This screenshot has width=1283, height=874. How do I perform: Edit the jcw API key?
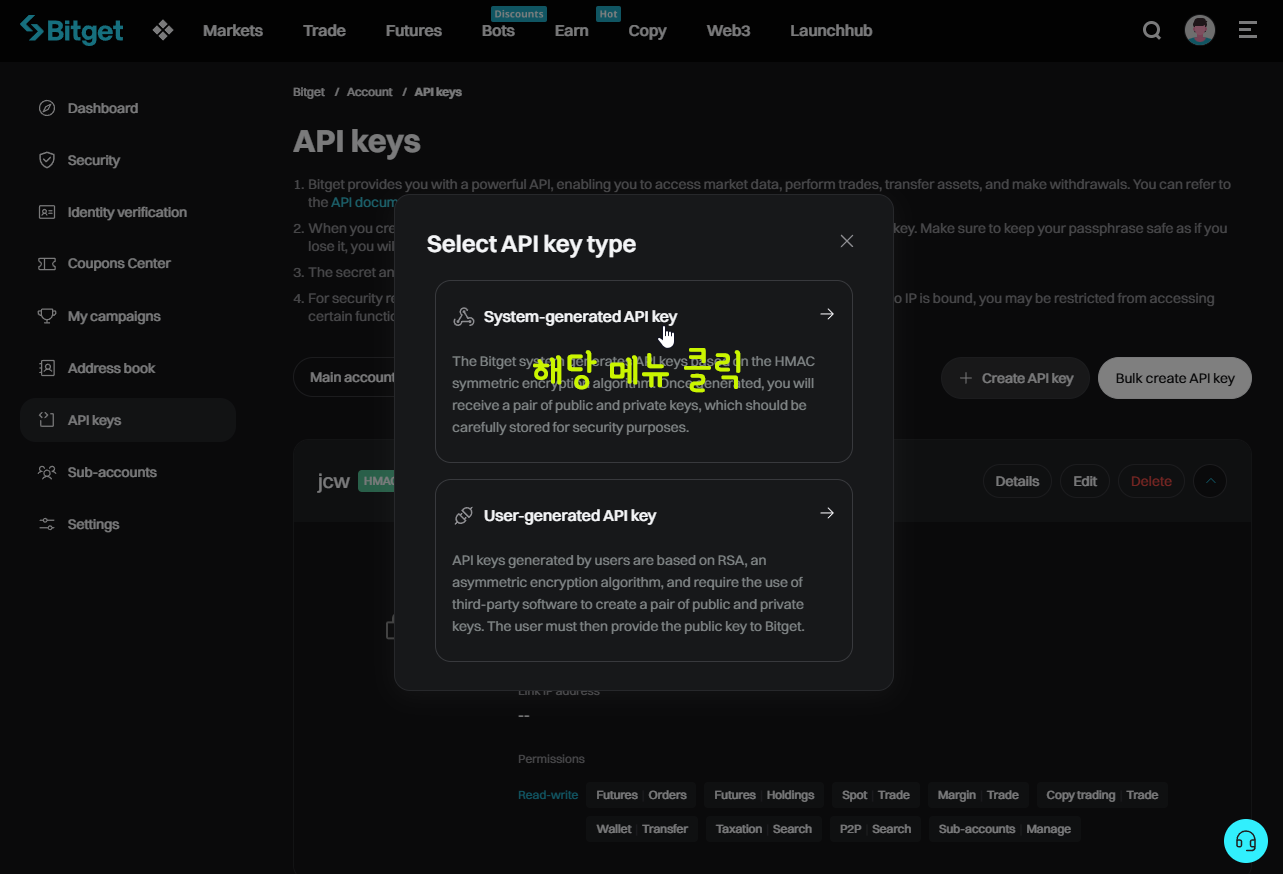pos(1085,481)
